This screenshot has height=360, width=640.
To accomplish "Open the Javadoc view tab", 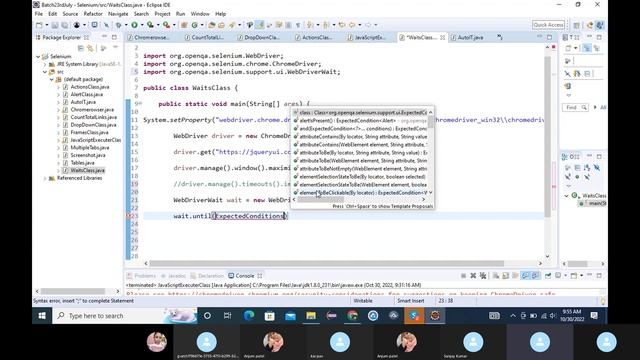I will pos(173,276).
